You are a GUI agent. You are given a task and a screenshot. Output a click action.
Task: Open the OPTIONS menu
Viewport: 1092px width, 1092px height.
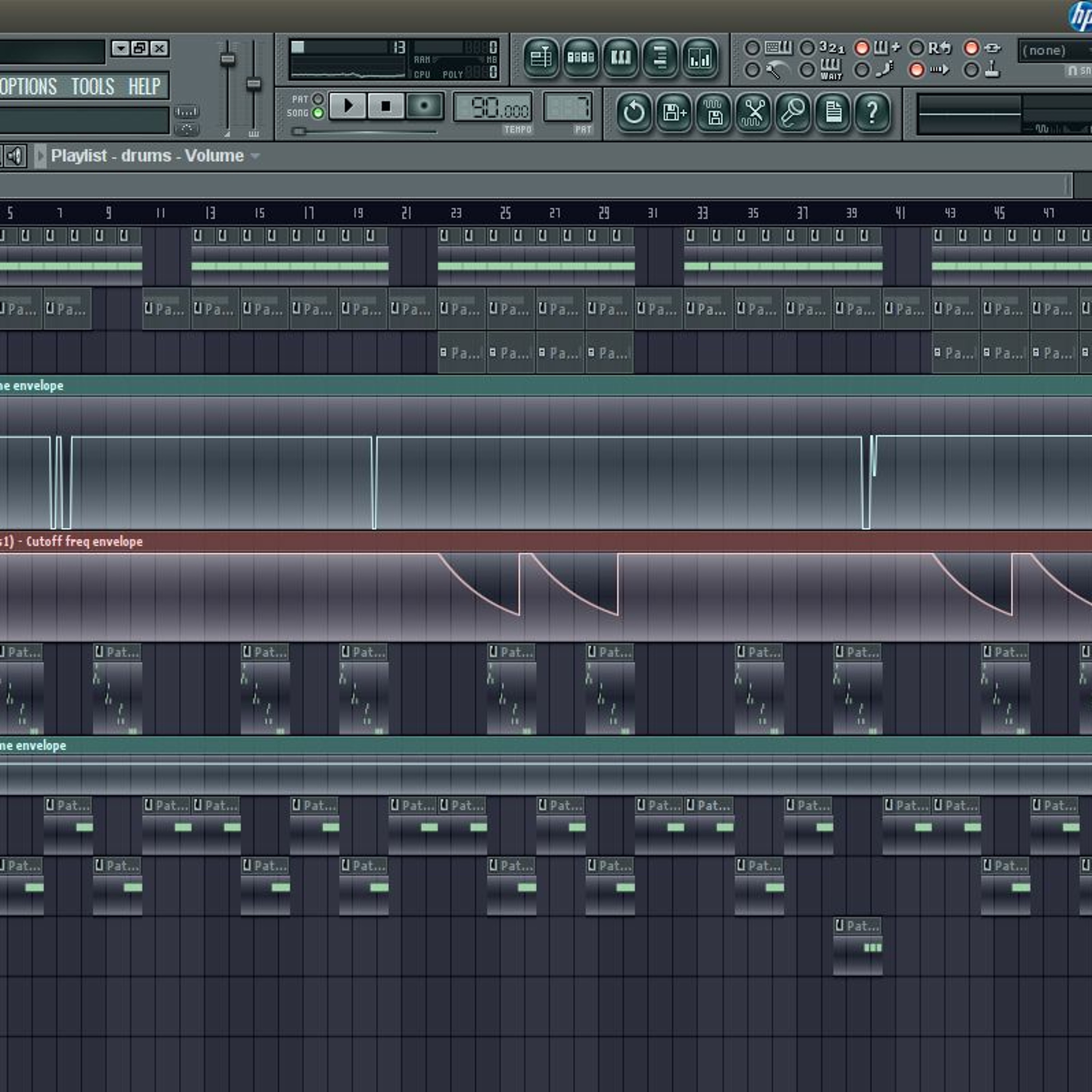(x=28, y=87)
